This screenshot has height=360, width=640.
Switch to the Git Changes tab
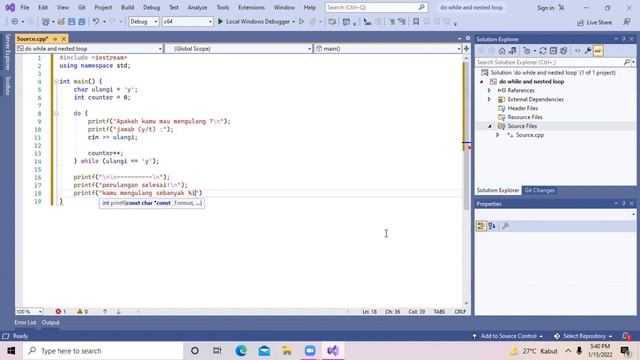click(x=539, y=191)
